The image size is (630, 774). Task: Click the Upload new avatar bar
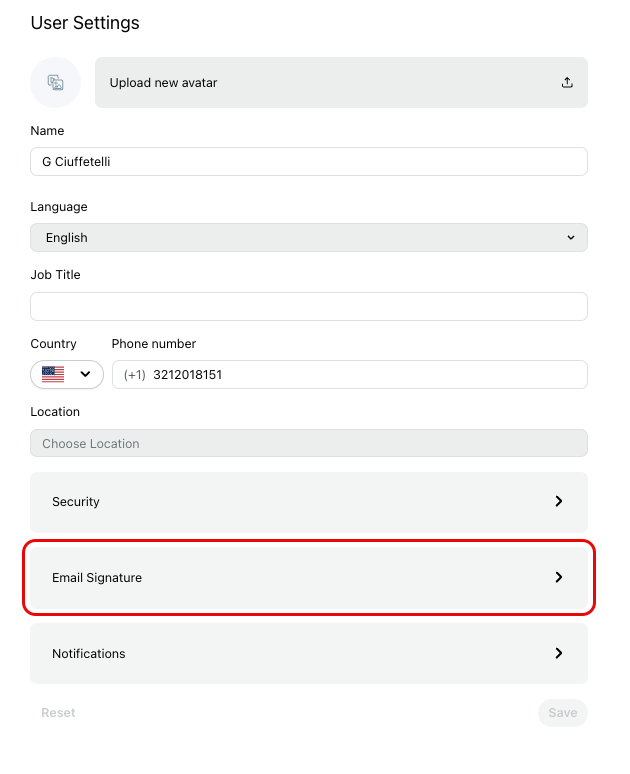[x=341, y=82]
